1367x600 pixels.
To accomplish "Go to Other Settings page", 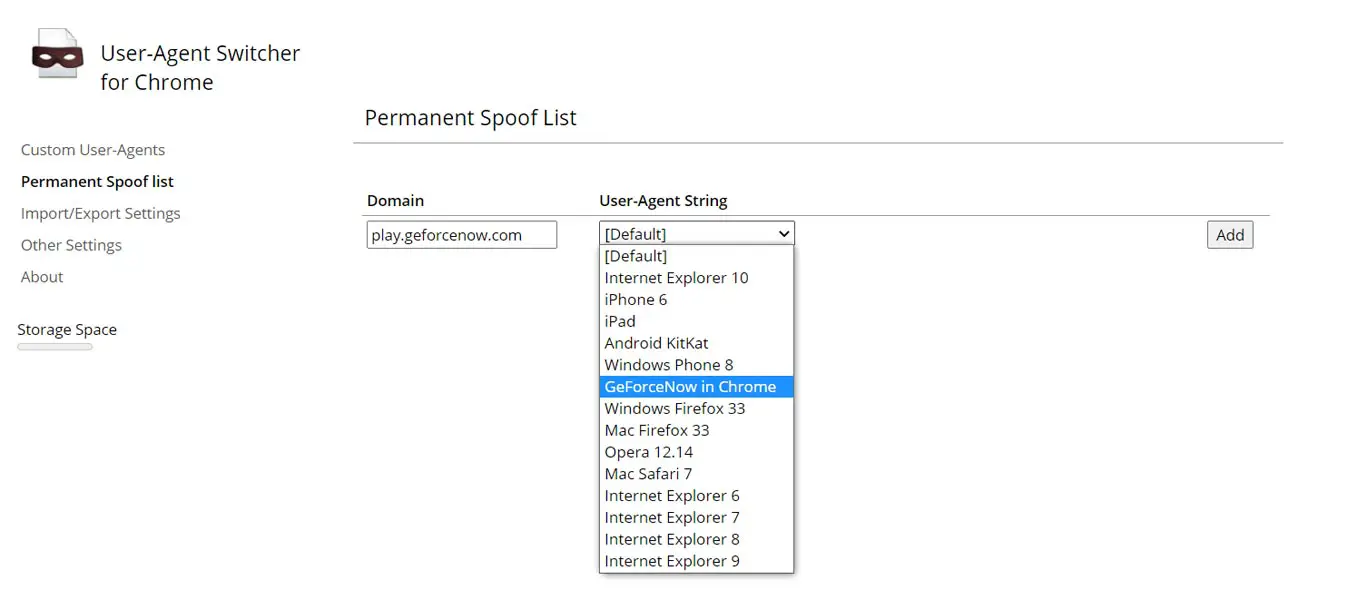I will 71,246.
